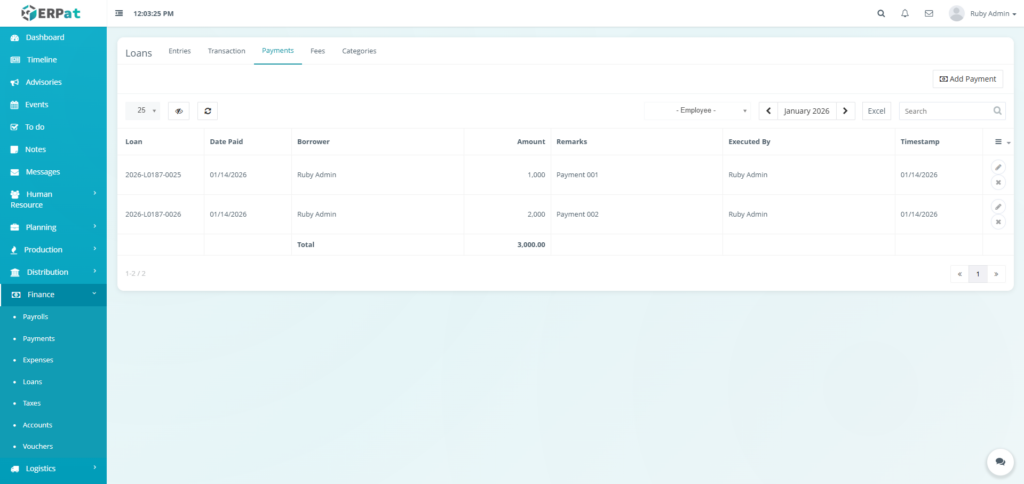Open the notifications bell

point(904,13)
